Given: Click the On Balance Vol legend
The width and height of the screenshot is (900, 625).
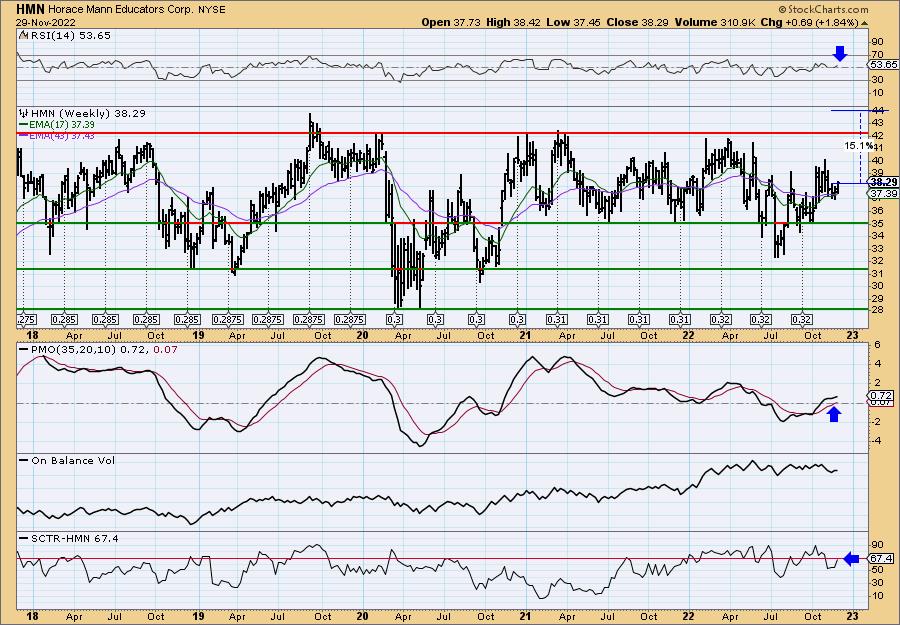Looking at the screenshot, I should click(73, 460).
